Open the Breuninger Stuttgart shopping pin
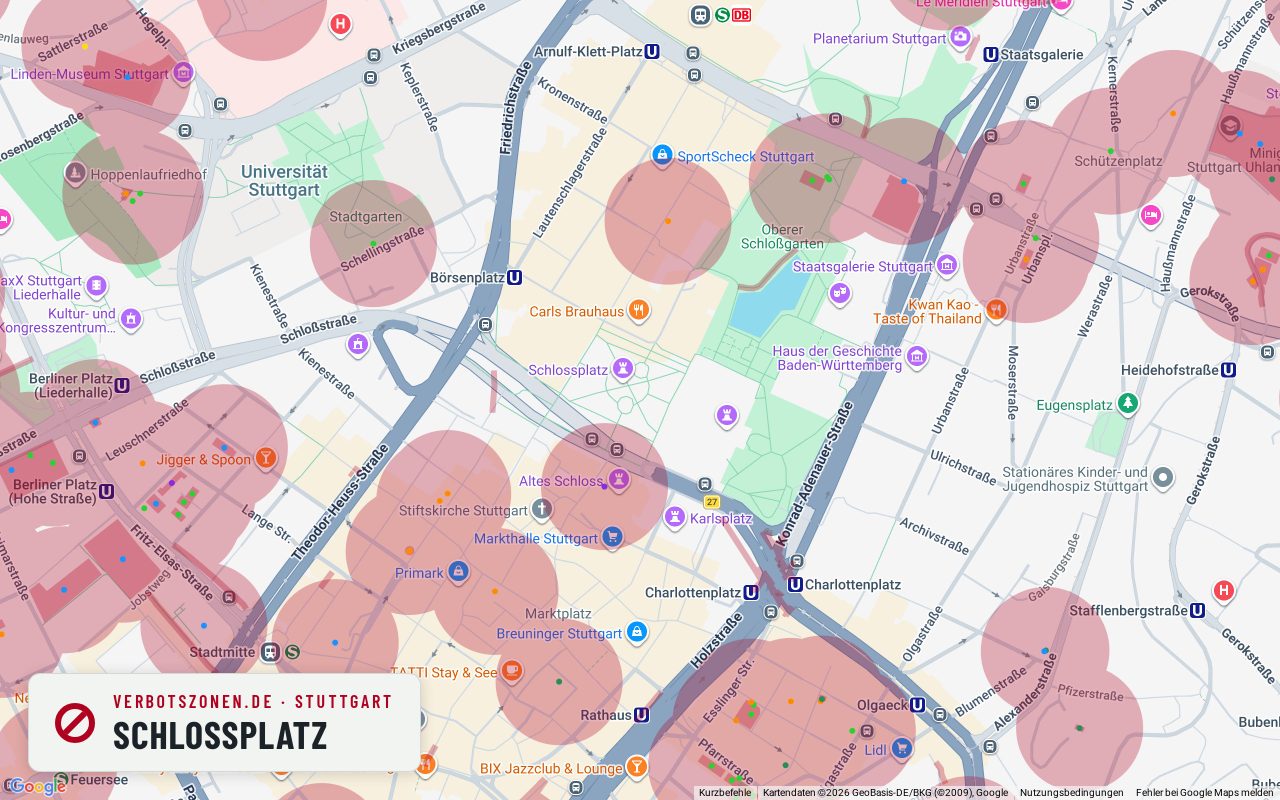Screen dimensions: 1280x800 click(x=637, y=633)
